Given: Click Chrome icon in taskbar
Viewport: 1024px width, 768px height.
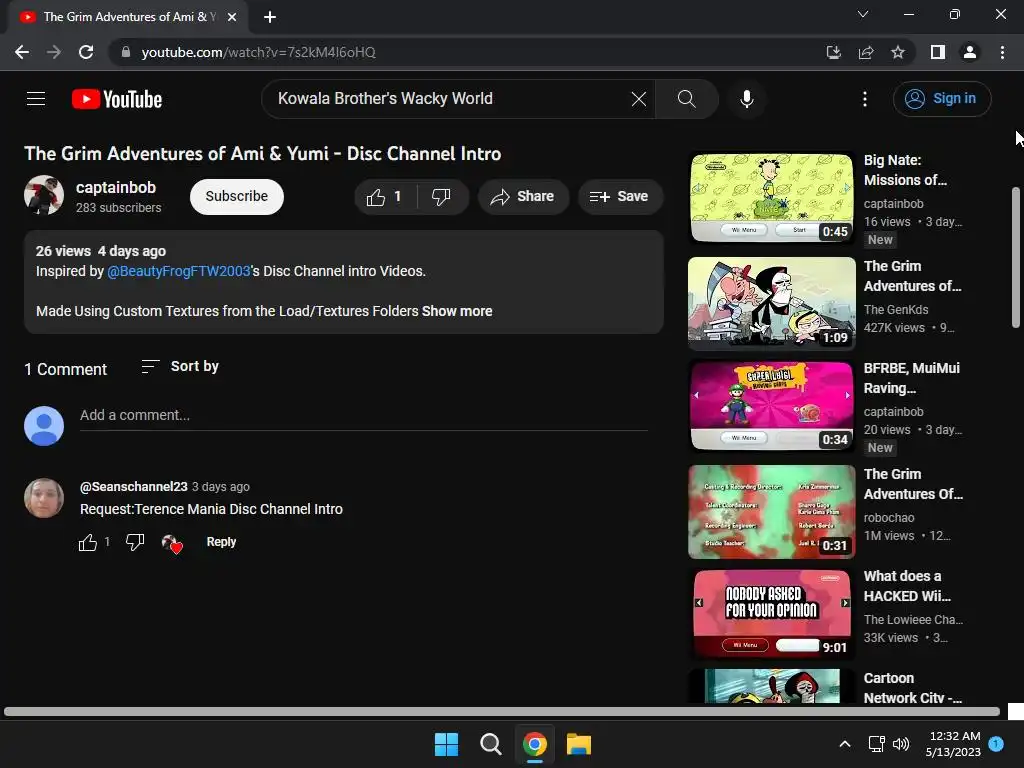Looking at the screenshot, I should tap(535, 744).
